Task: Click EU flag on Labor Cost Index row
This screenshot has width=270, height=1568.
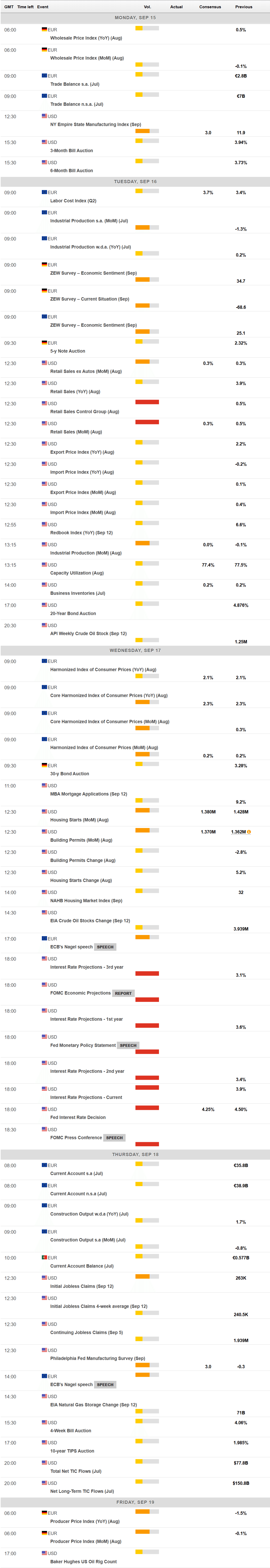Action: click(44, 192)
